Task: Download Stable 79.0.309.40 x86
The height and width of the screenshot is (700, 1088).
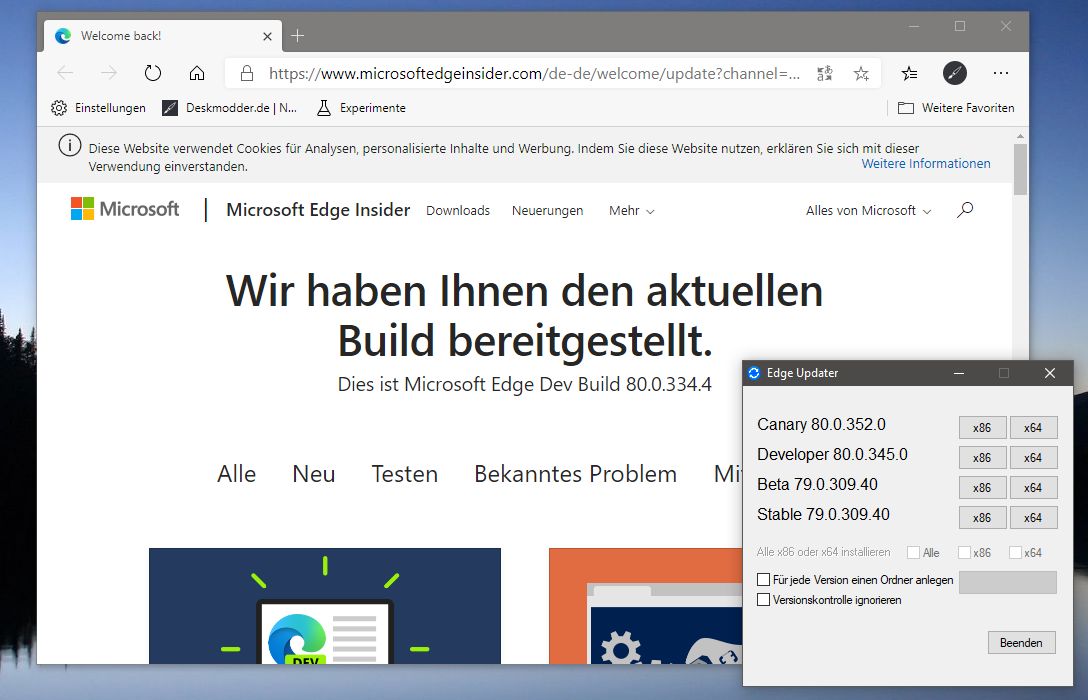Action: click(x=982, y=518)
